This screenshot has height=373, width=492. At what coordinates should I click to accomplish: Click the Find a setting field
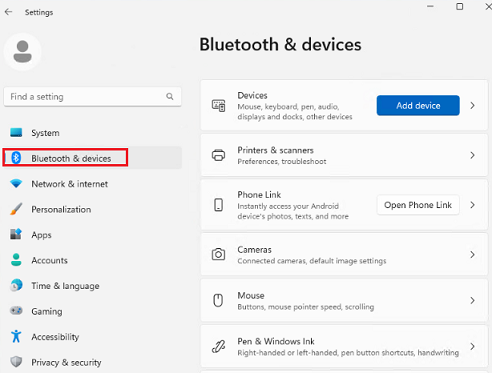click(x=92, y=97)
